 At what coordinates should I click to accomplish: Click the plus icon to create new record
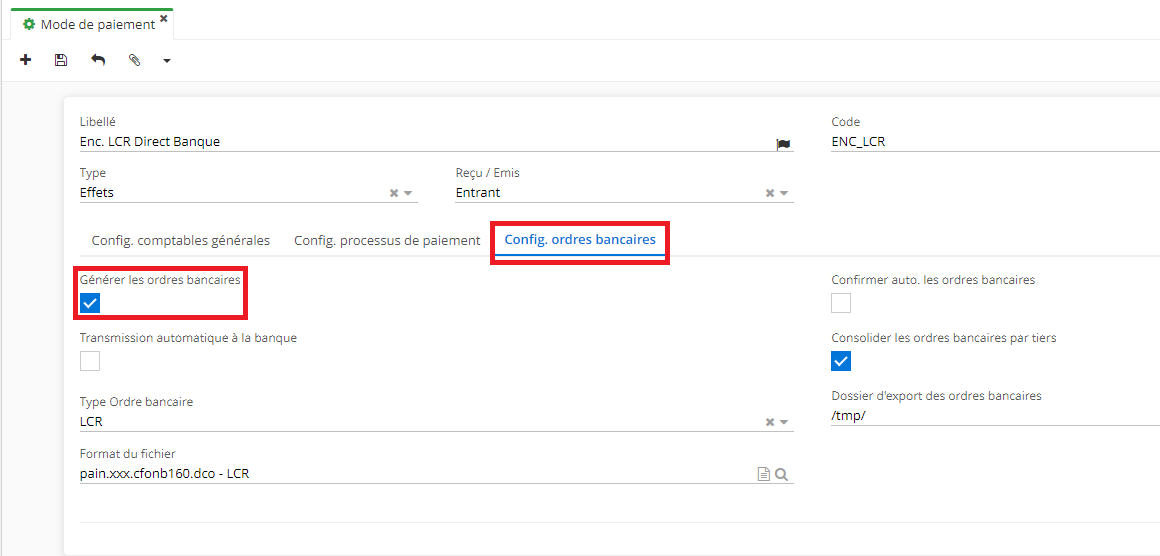tap(26, 60)
